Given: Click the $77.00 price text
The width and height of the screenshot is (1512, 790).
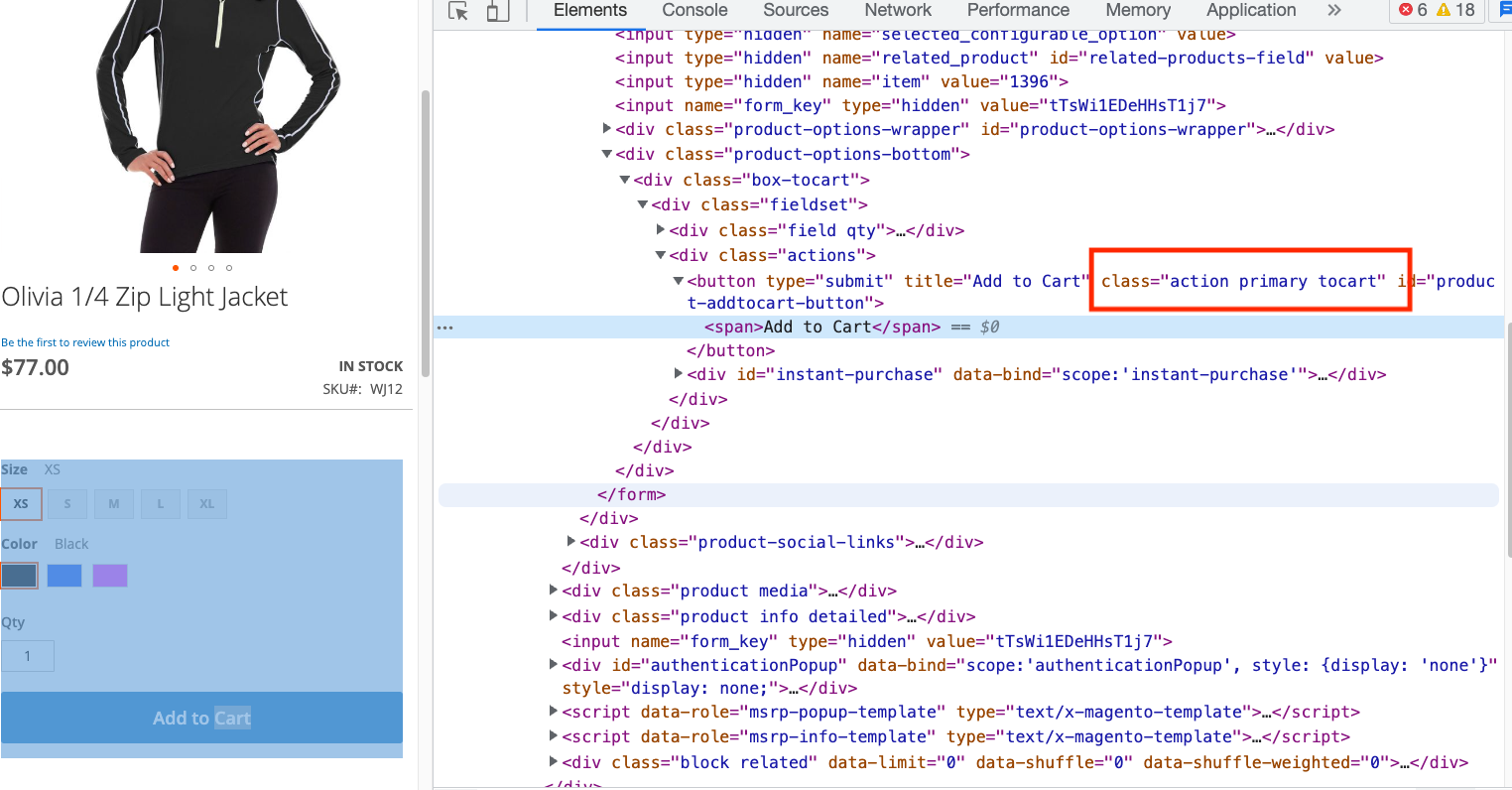Looking at the screenshot, I should (36, 367).
